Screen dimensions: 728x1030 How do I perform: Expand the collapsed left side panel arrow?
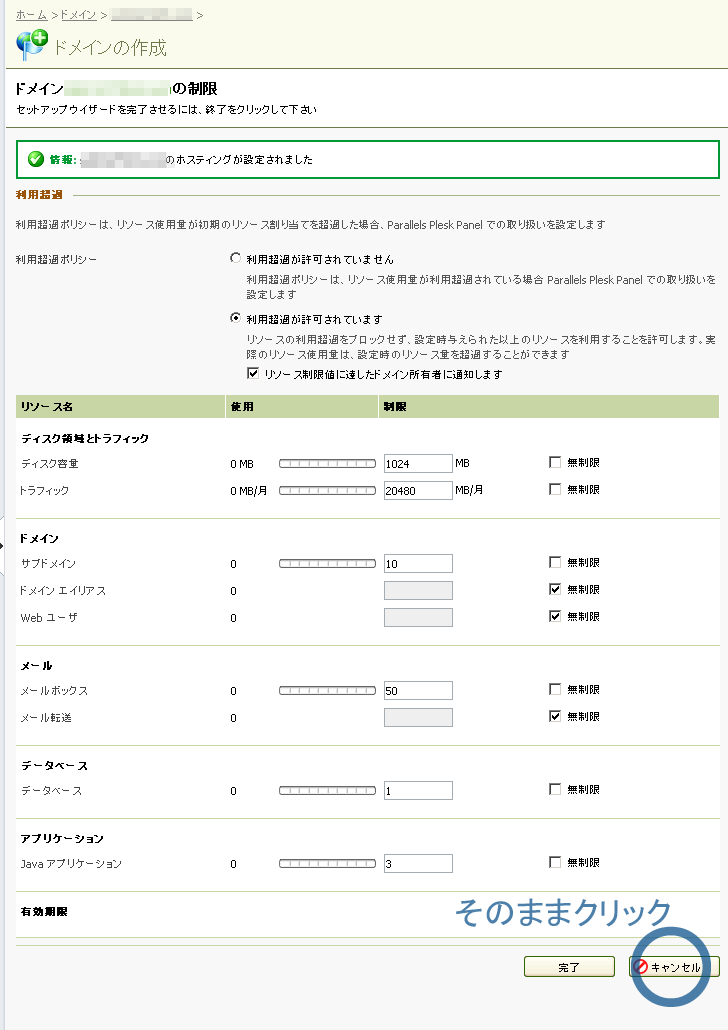coord(4,545)
